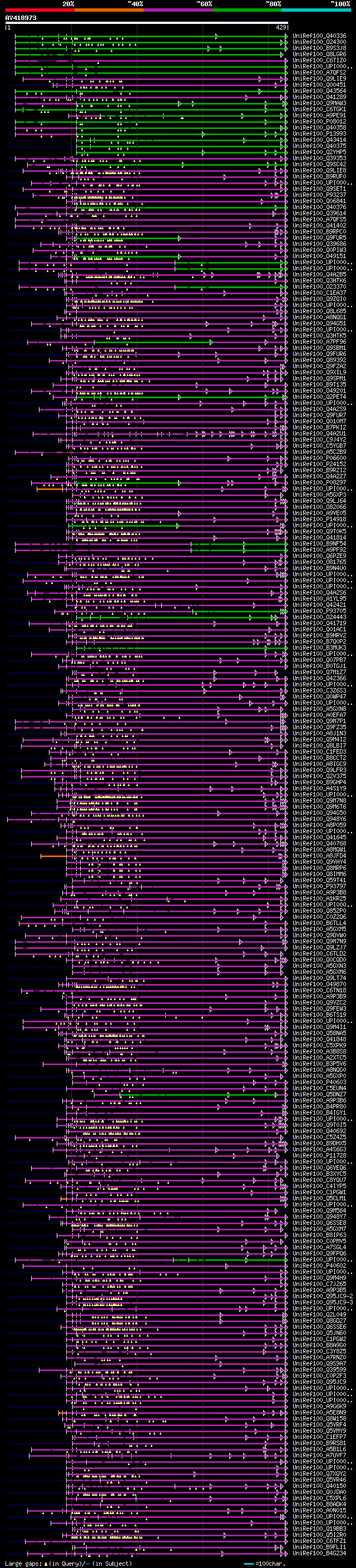Viewport: 356px width, 1568px height.
Task: Click label UniRef100_Q0PIW3
Action: pyautogui.click(x=319, y=250)
